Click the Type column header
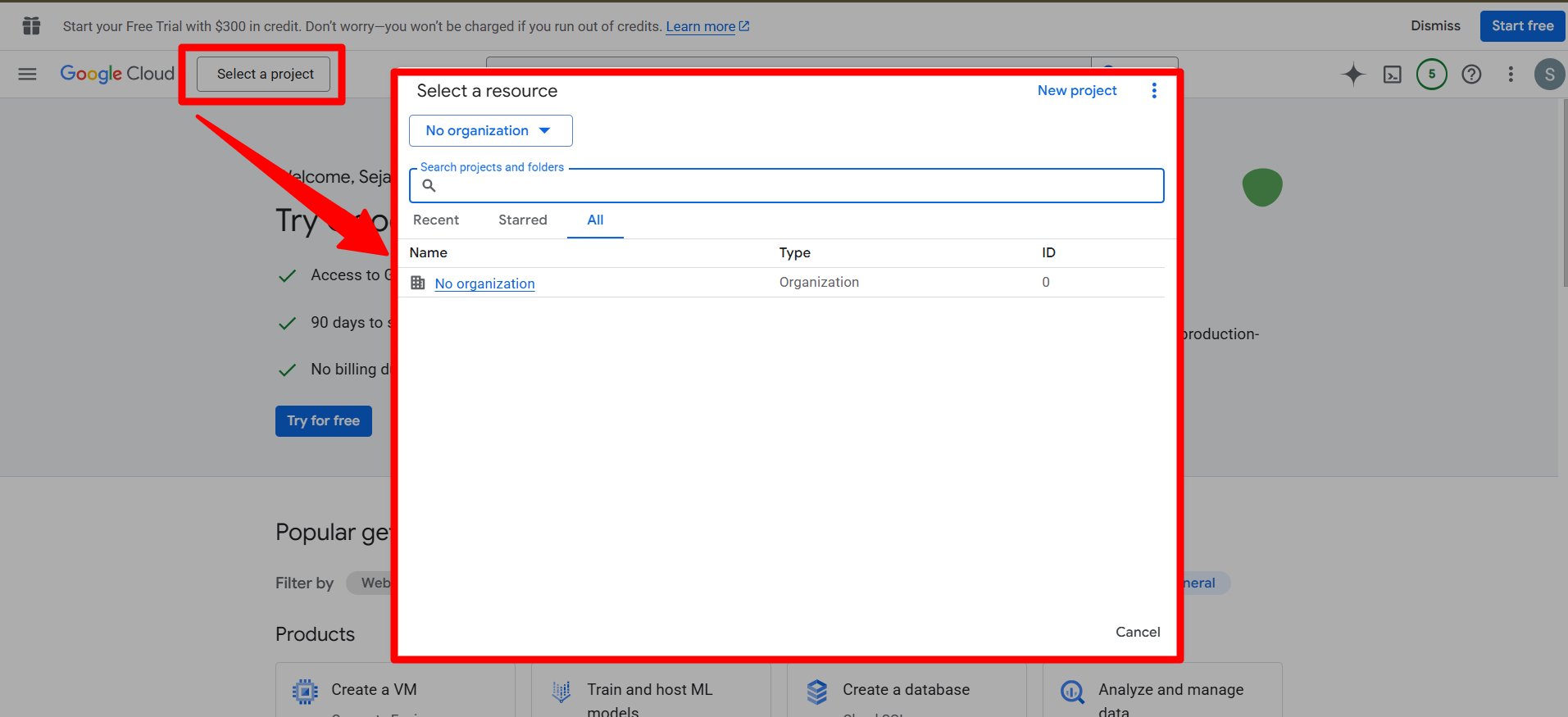The image size is (1568, 717). (x=794, y=252)
